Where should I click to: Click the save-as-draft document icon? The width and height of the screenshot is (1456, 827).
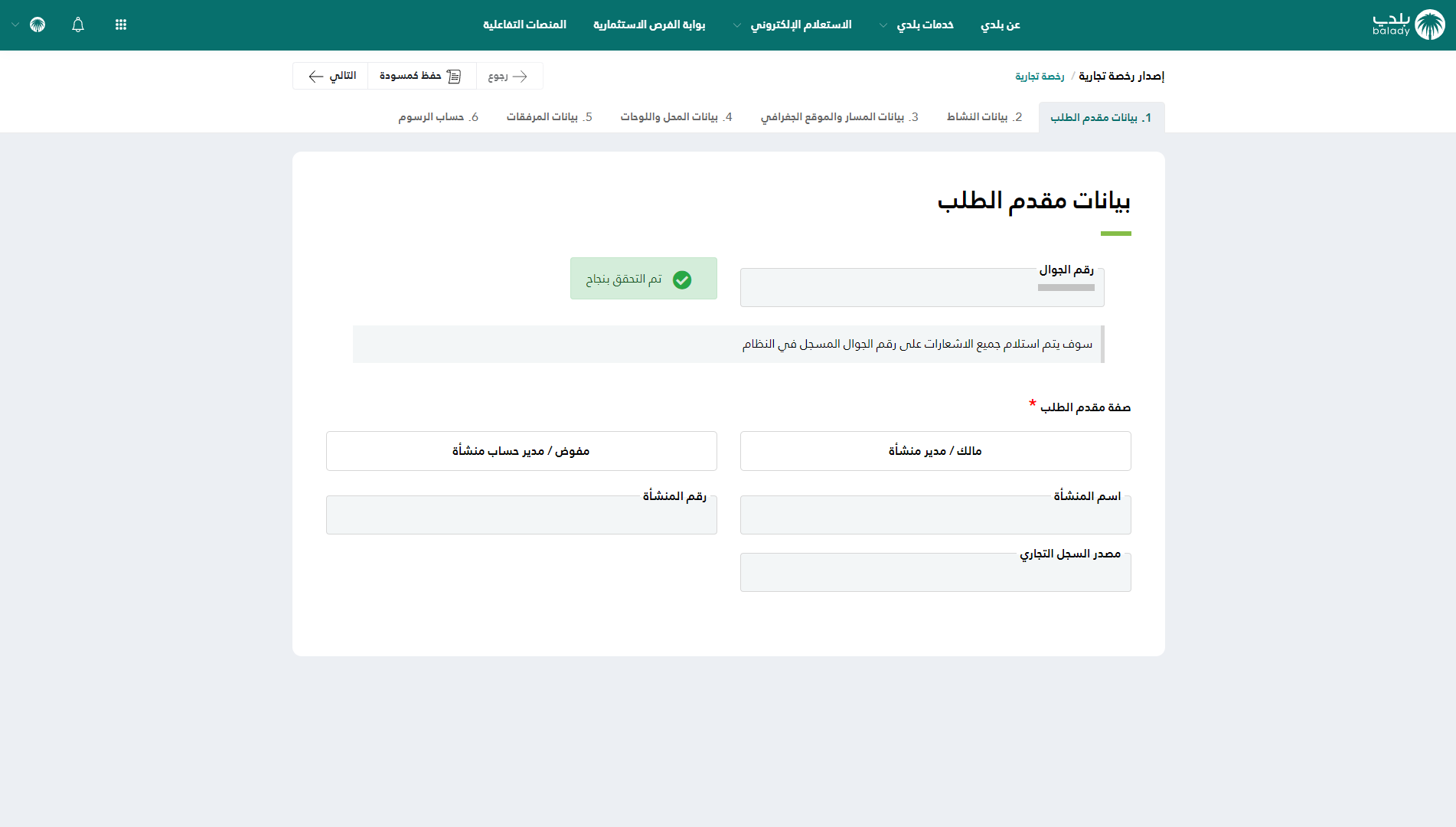click(x=454, y=76)
